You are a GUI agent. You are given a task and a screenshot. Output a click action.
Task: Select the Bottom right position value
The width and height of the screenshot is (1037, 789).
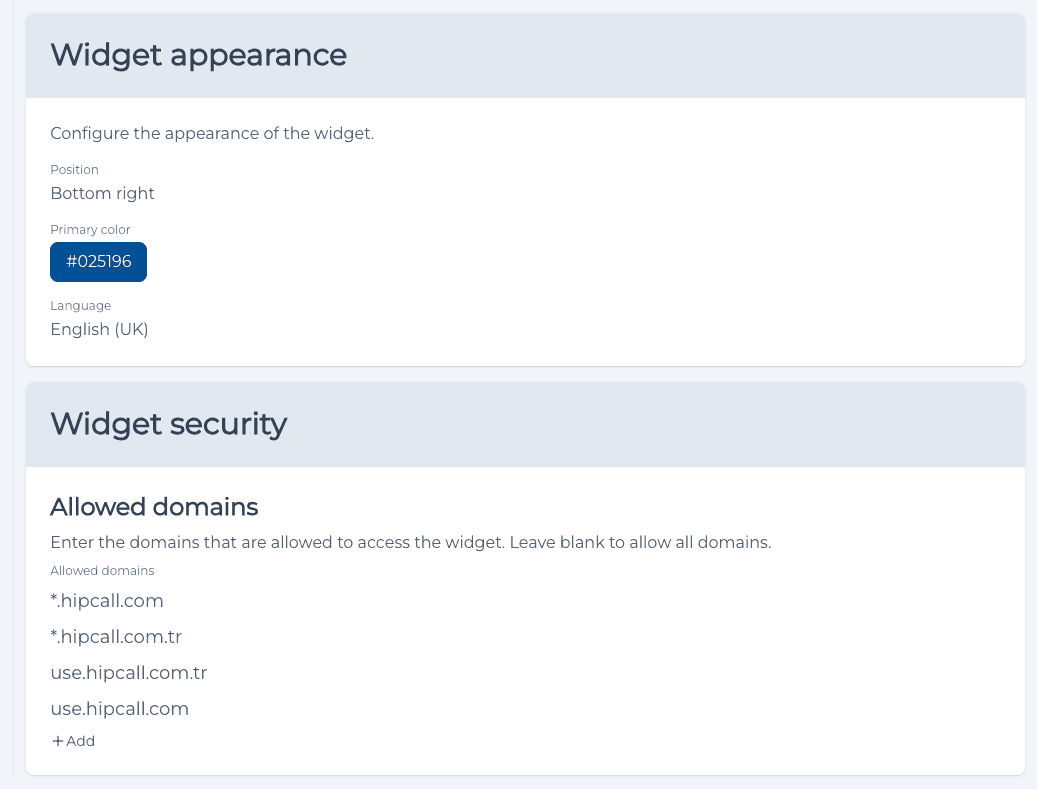tap(103, 193)
